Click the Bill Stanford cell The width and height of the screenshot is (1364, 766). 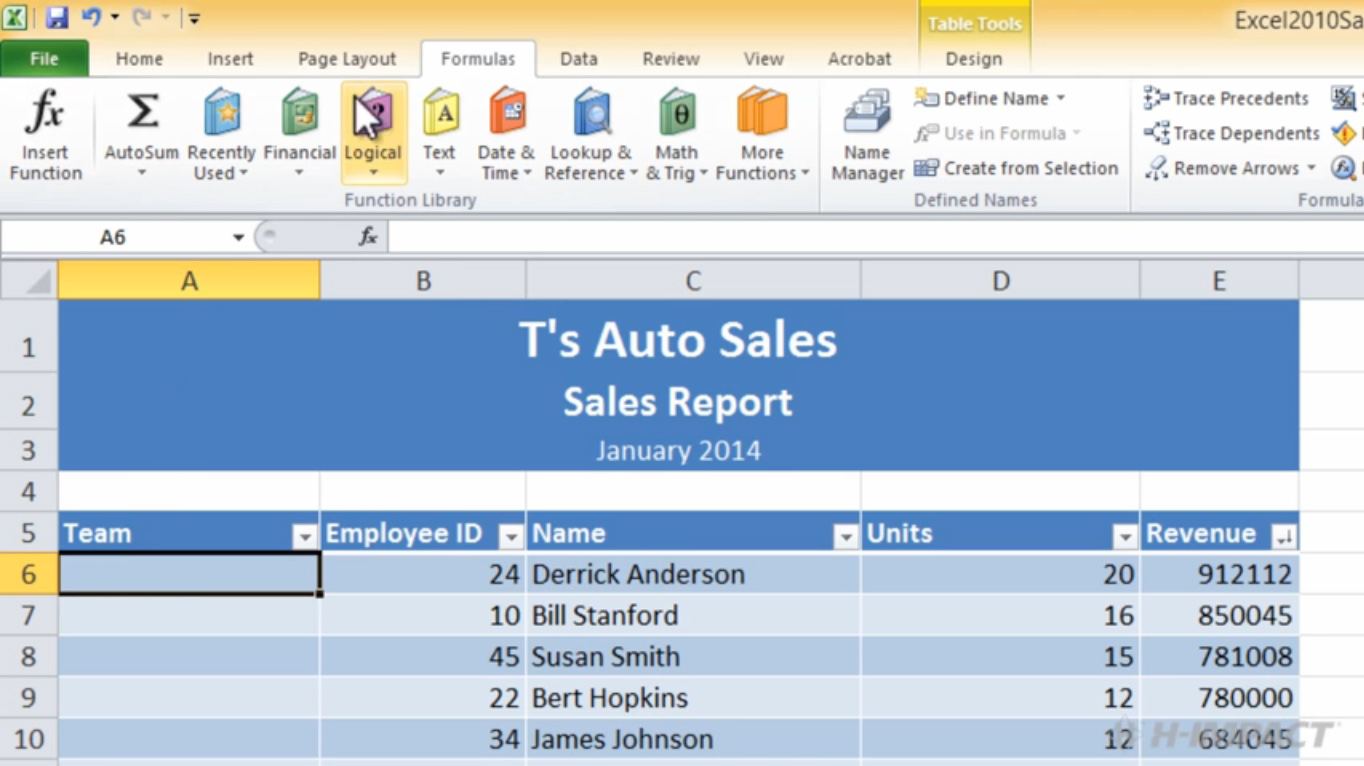[692, 615]
